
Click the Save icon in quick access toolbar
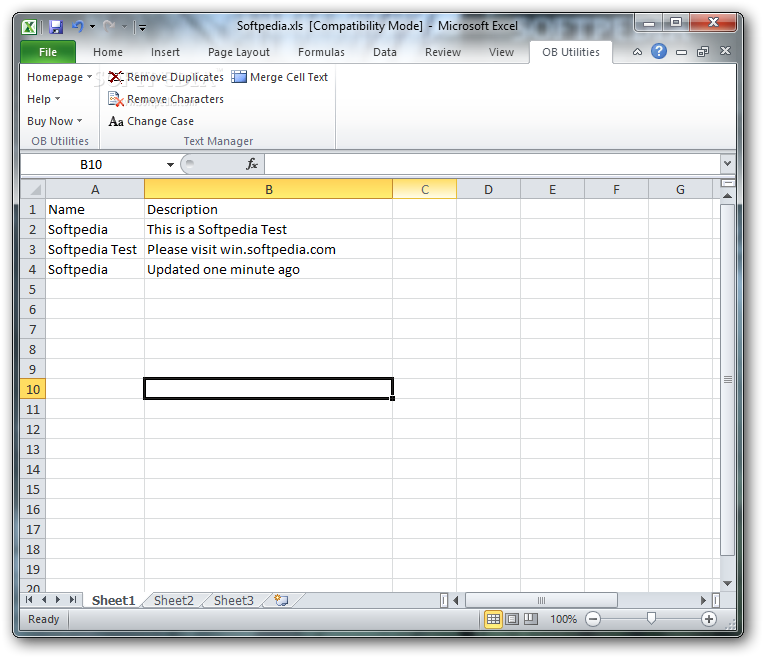(56, 27)
